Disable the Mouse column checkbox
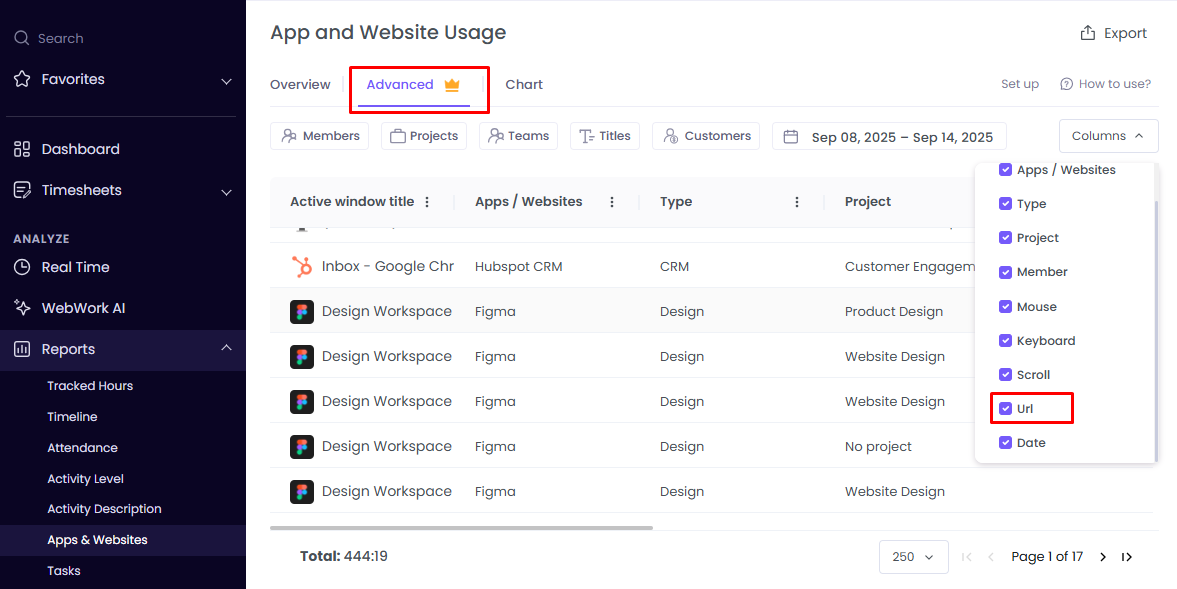The image size is (1177, 589). [1005, 306]
